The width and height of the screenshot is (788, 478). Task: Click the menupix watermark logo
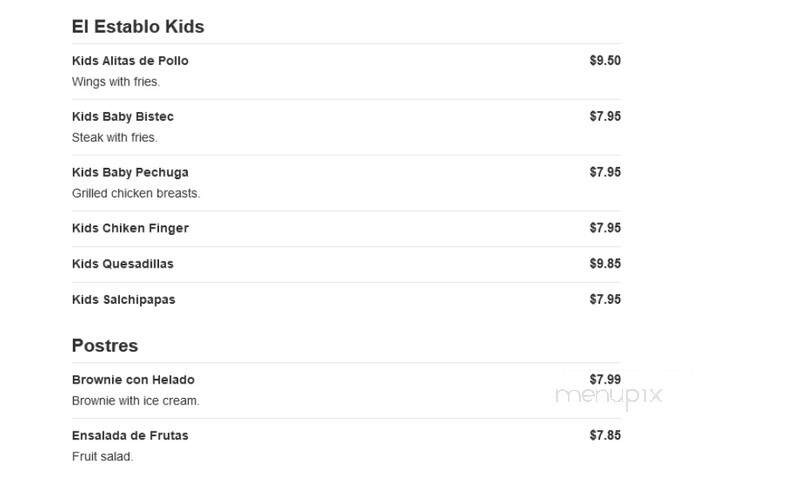tap(609, 396)
